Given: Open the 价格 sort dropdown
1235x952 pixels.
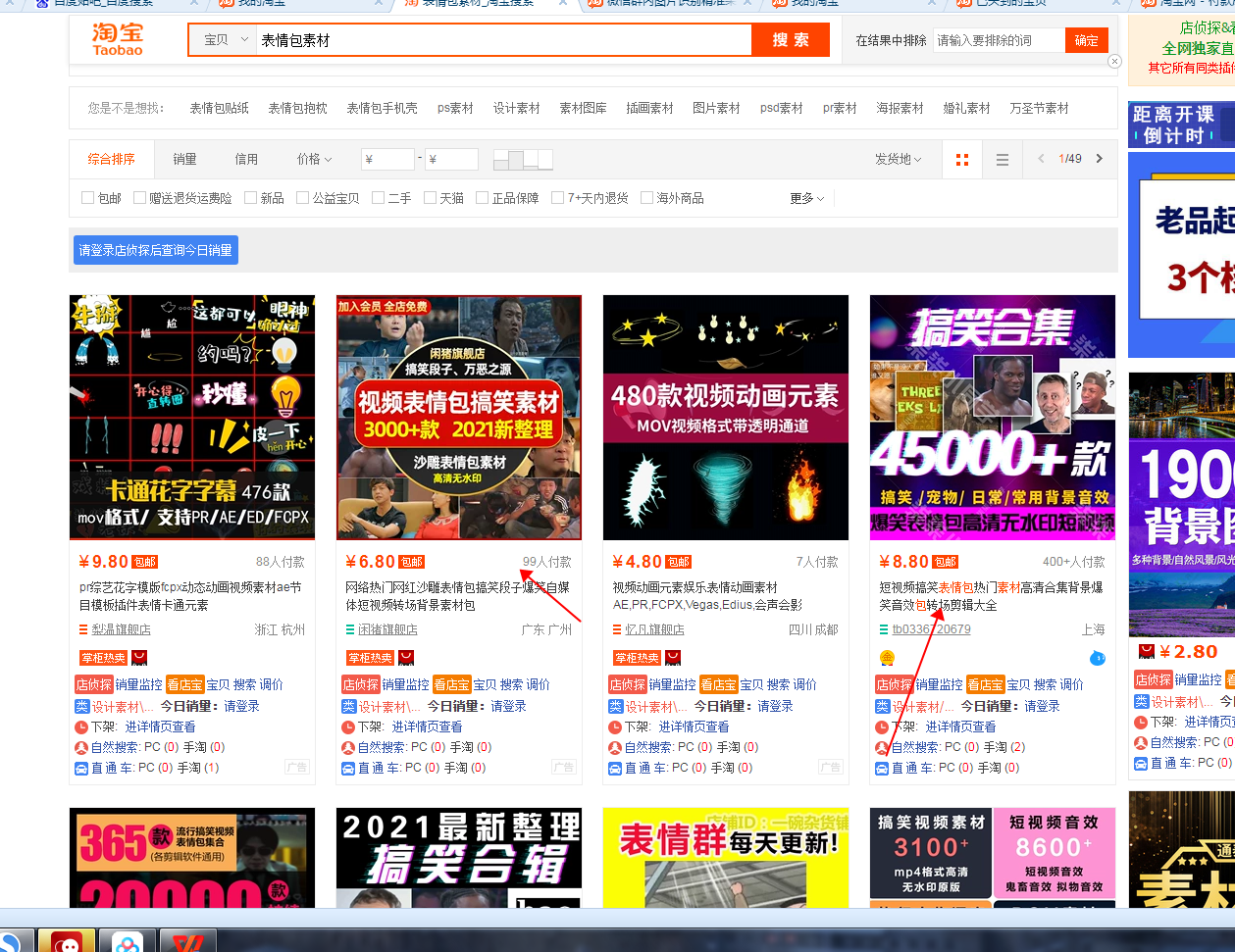Looking at the screenshot, I should [315, 159].
